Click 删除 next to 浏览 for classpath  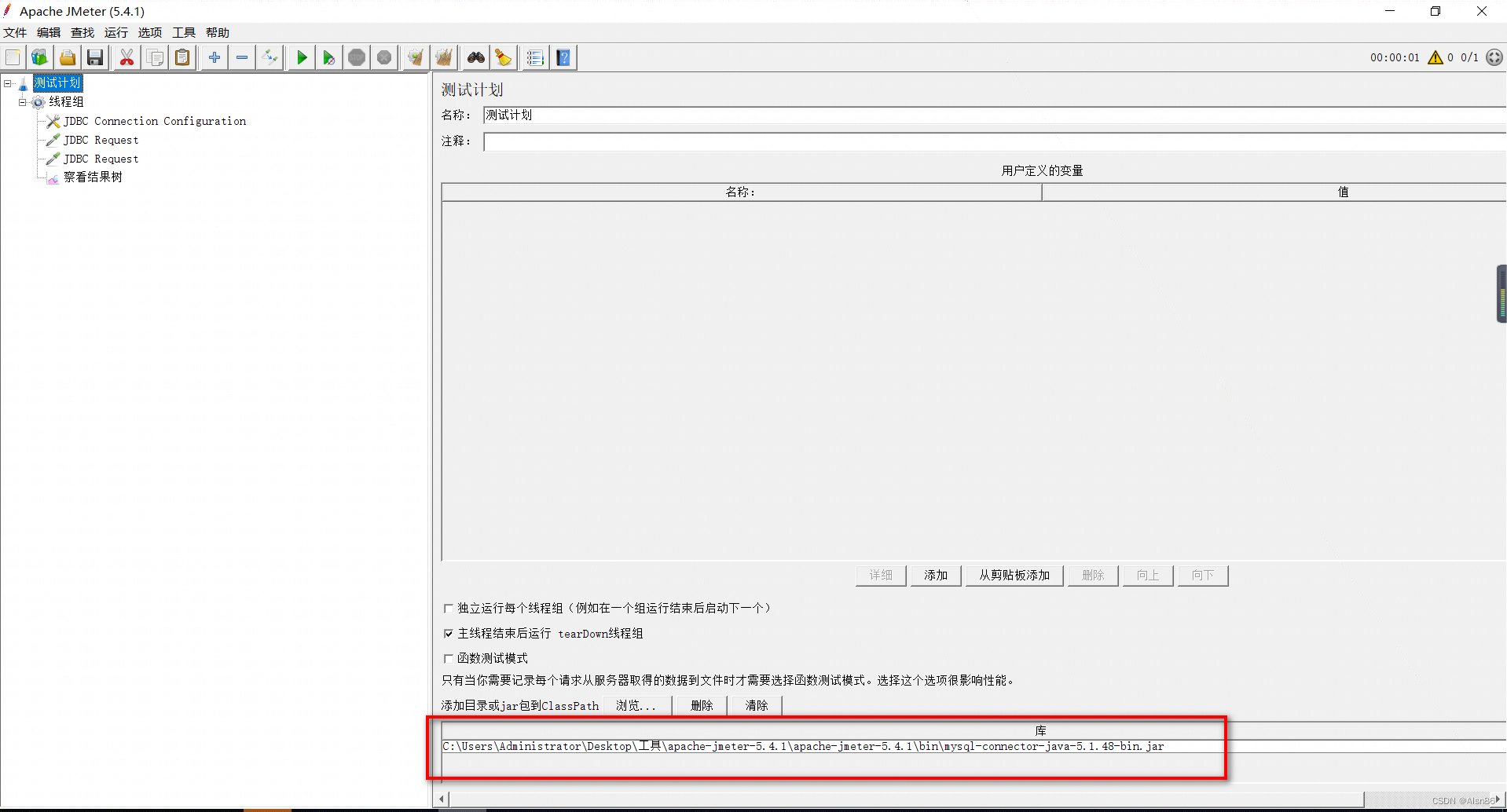point(702,705)
